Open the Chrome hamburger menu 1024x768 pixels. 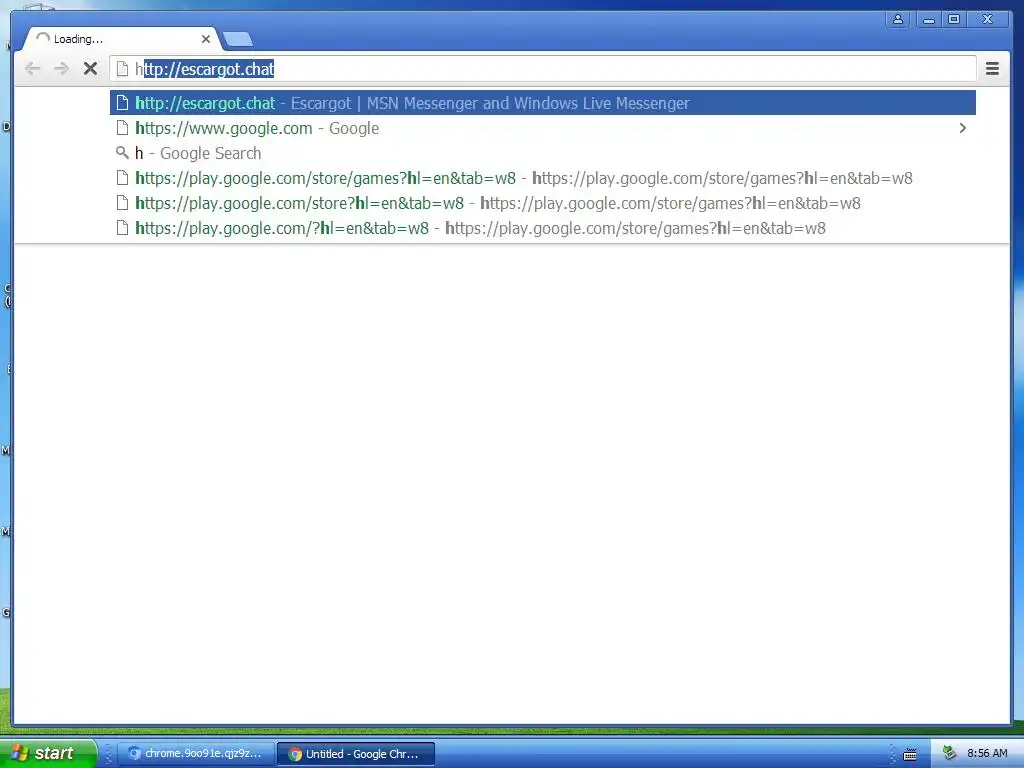point(992,69)
